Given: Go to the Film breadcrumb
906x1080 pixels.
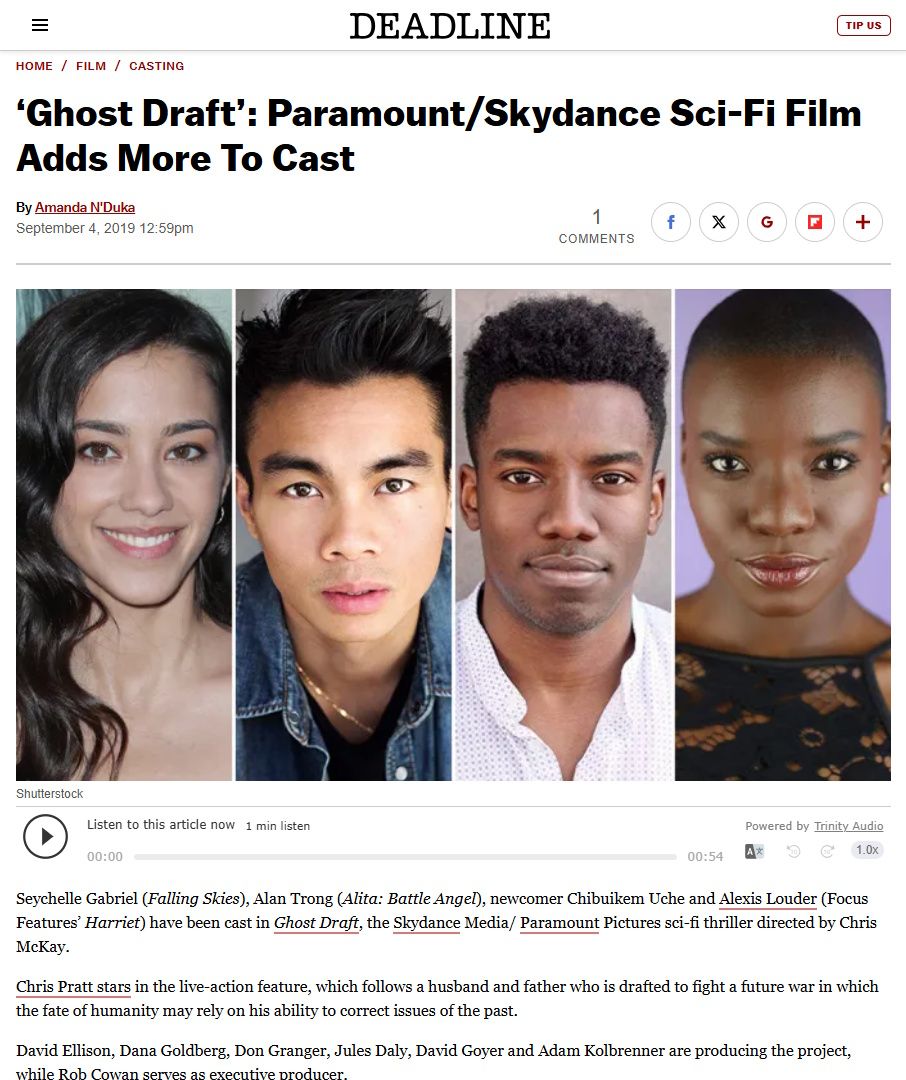Looking at the screenshot, I should coord(91,66).
